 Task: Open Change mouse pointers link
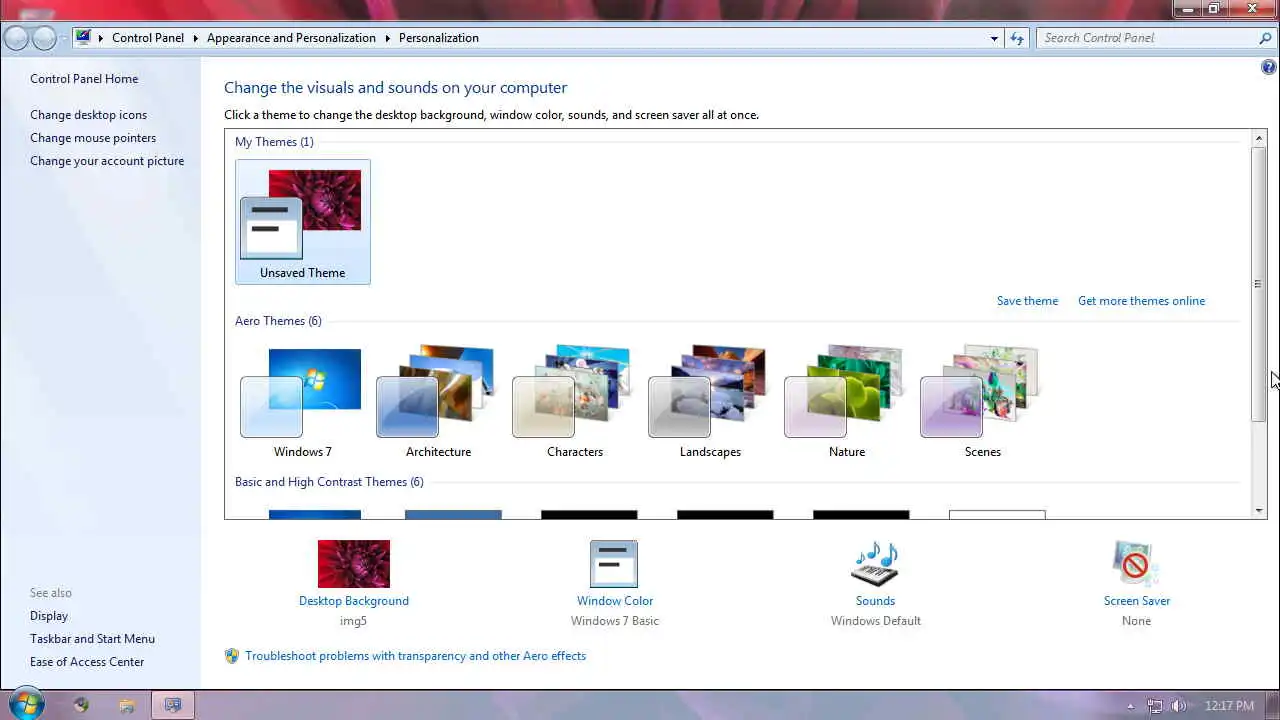click(93, 138)
